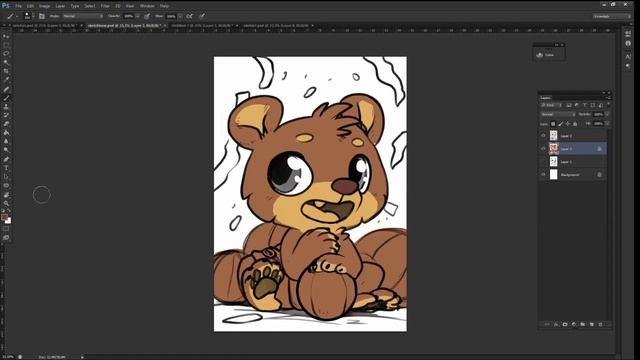640x360 pixels.
Task: Select the Rectangular Marquee tool
Action: pyautogui.click(x=6, y=45)
